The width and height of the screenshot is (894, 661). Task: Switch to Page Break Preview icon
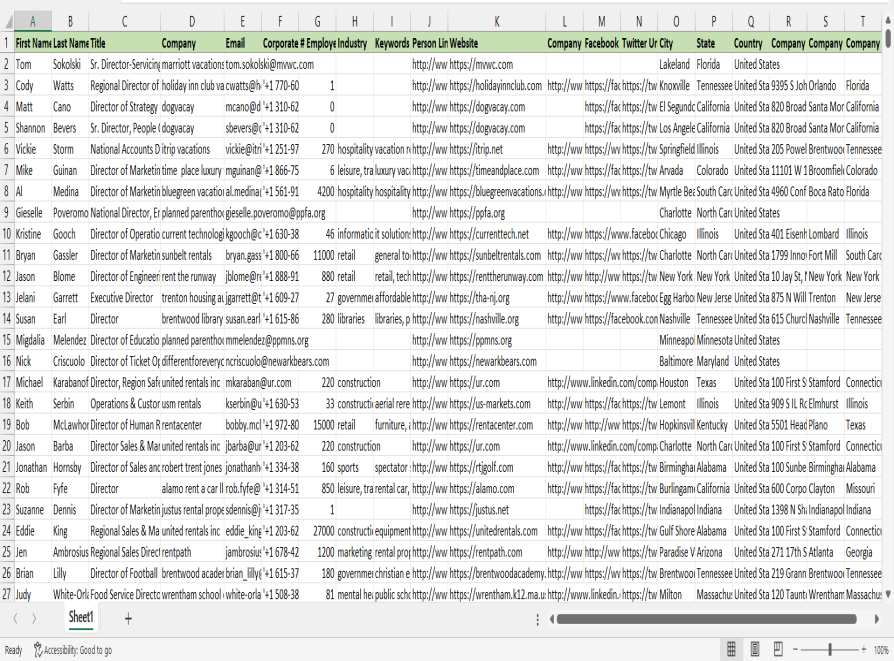click(777, 650)
